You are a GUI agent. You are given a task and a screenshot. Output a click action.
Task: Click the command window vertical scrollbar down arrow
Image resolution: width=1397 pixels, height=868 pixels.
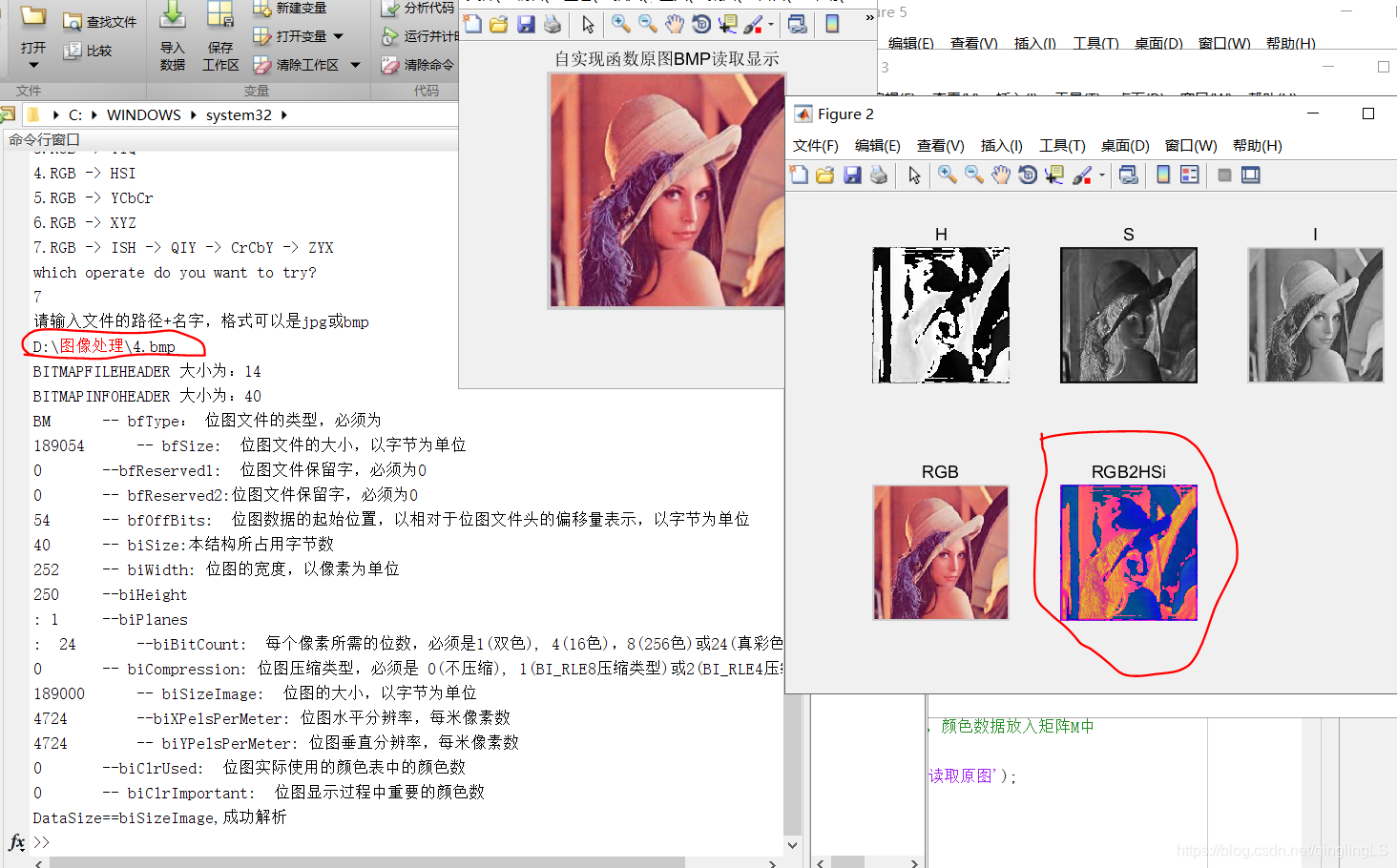click(792, 845)
